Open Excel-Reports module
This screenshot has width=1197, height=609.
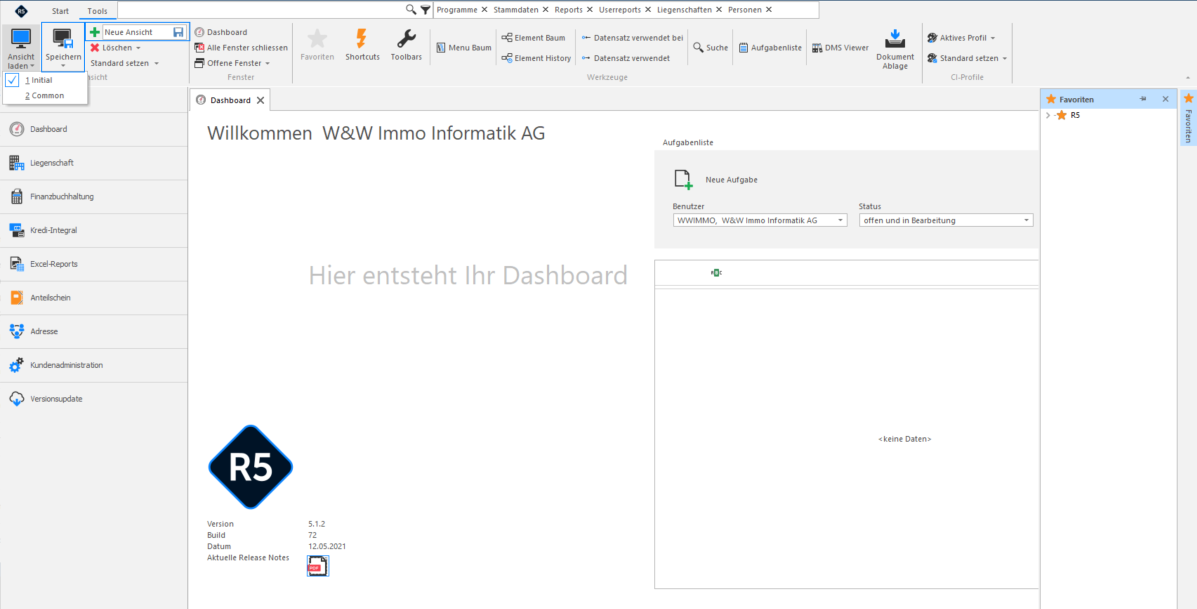94,263
